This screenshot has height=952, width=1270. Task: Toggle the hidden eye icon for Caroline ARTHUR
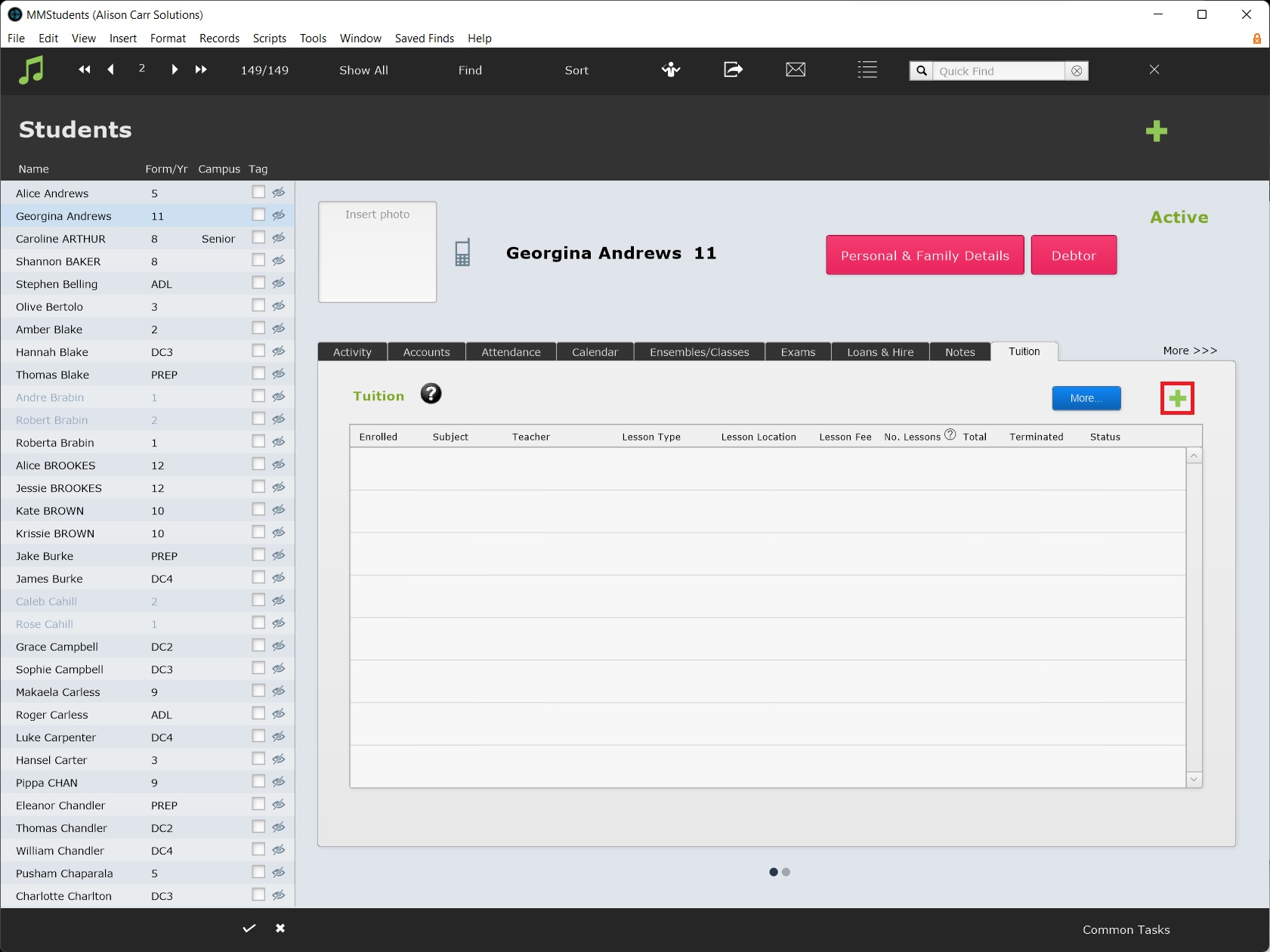click(279, 237)
